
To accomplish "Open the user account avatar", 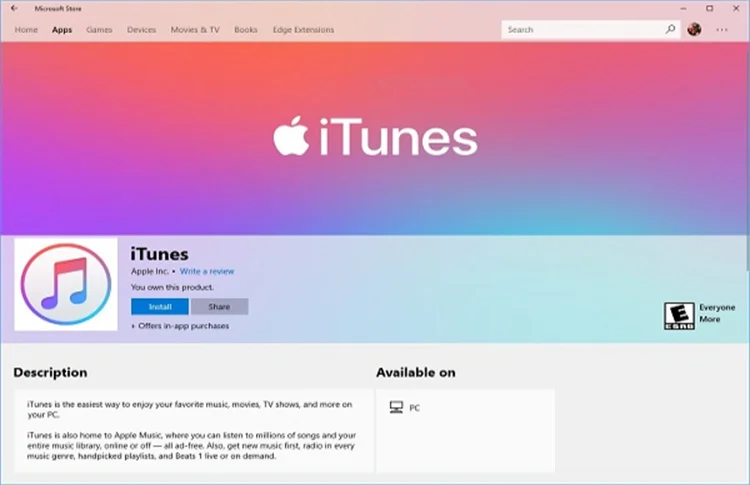I will pyautogui.click(x=694, y=29).
